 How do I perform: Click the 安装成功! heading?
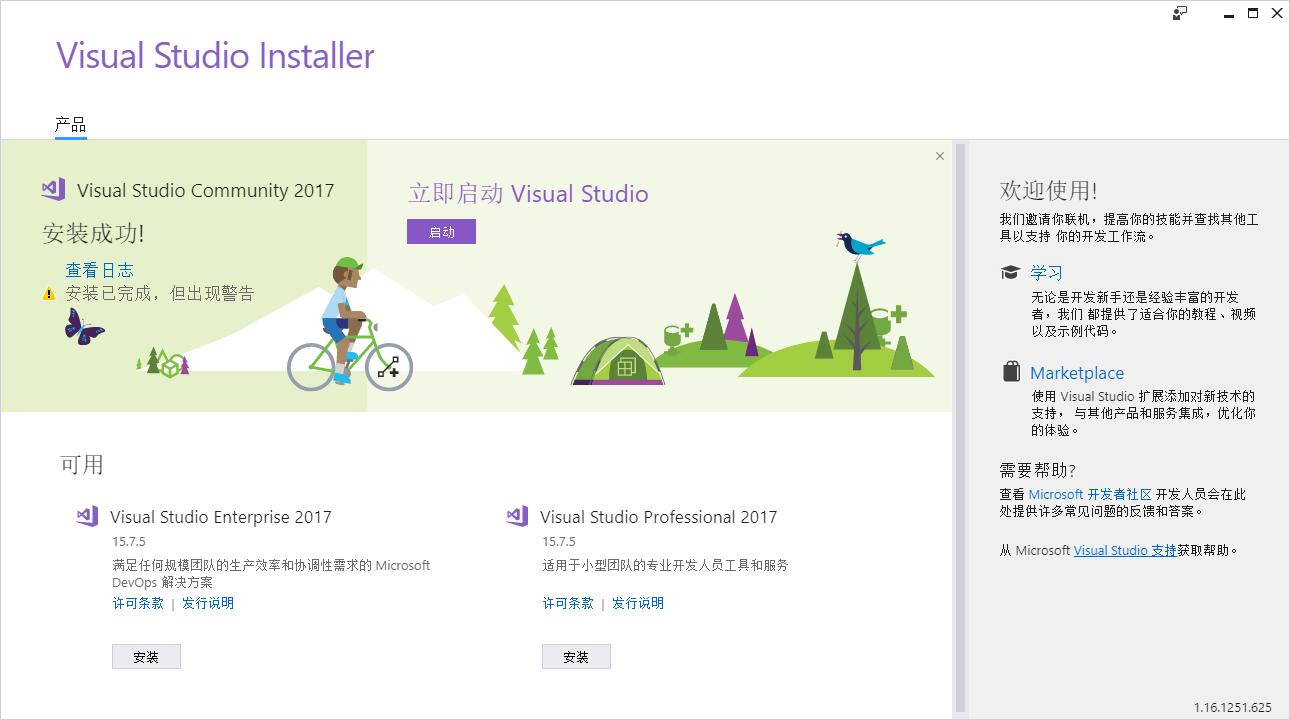tap(93, 233)
